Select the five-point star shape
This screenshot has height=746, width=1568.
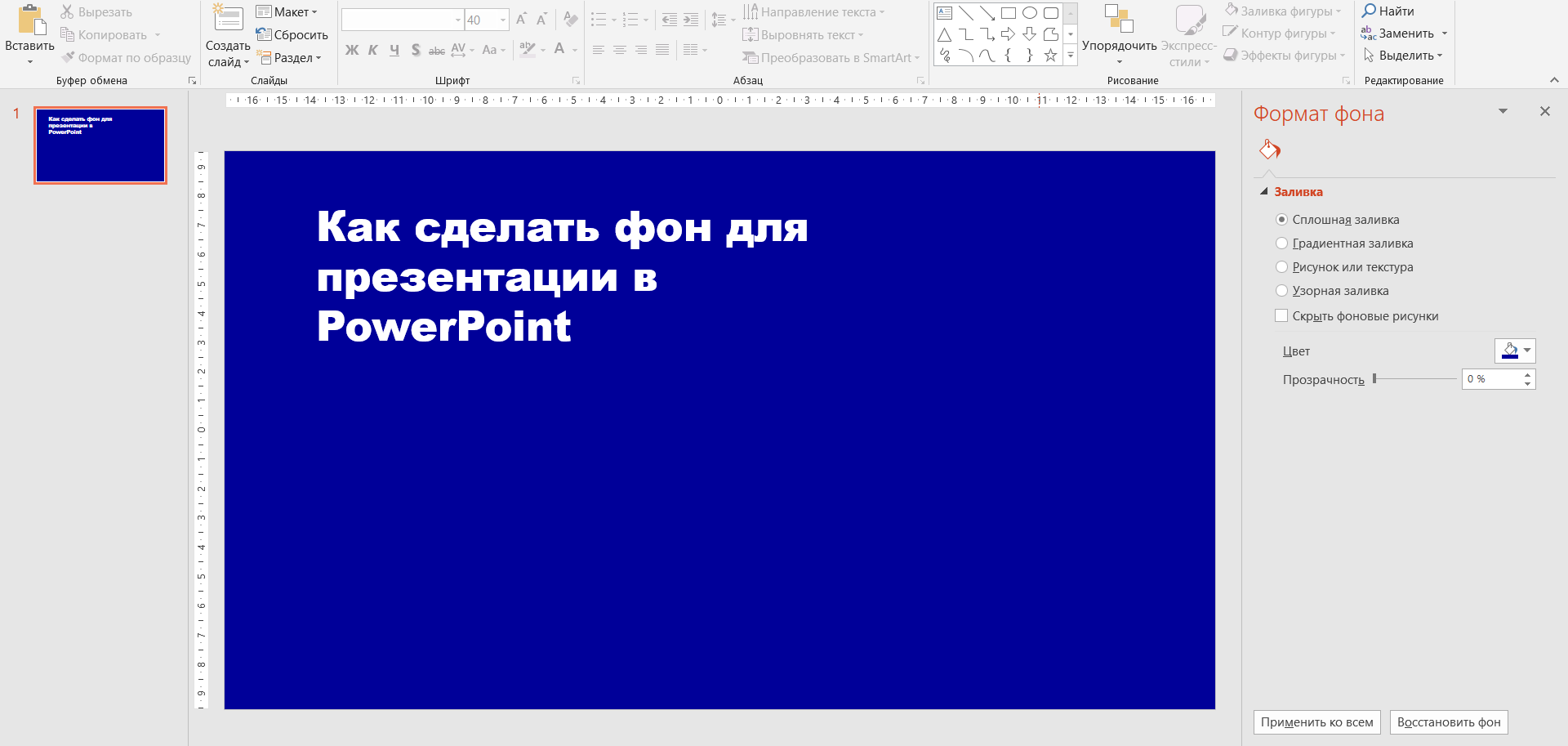click(x=1051, y=56)
